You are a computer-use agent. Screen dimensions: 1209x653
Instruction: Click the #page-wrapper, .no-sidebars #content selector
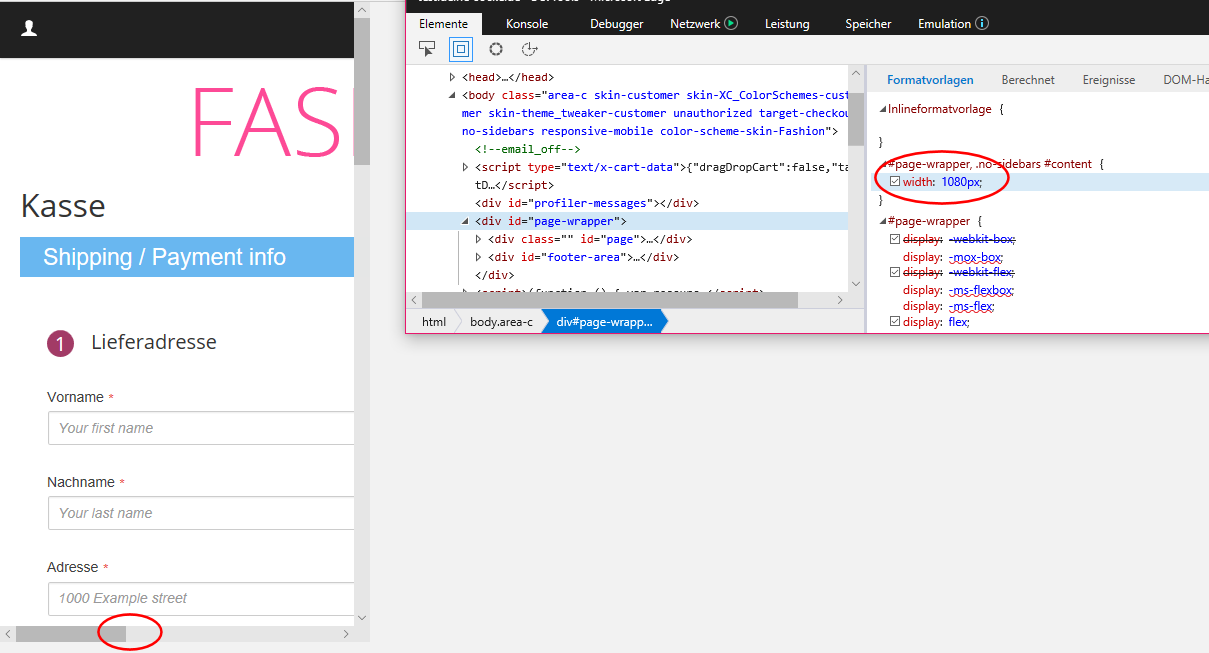[989, 163]
